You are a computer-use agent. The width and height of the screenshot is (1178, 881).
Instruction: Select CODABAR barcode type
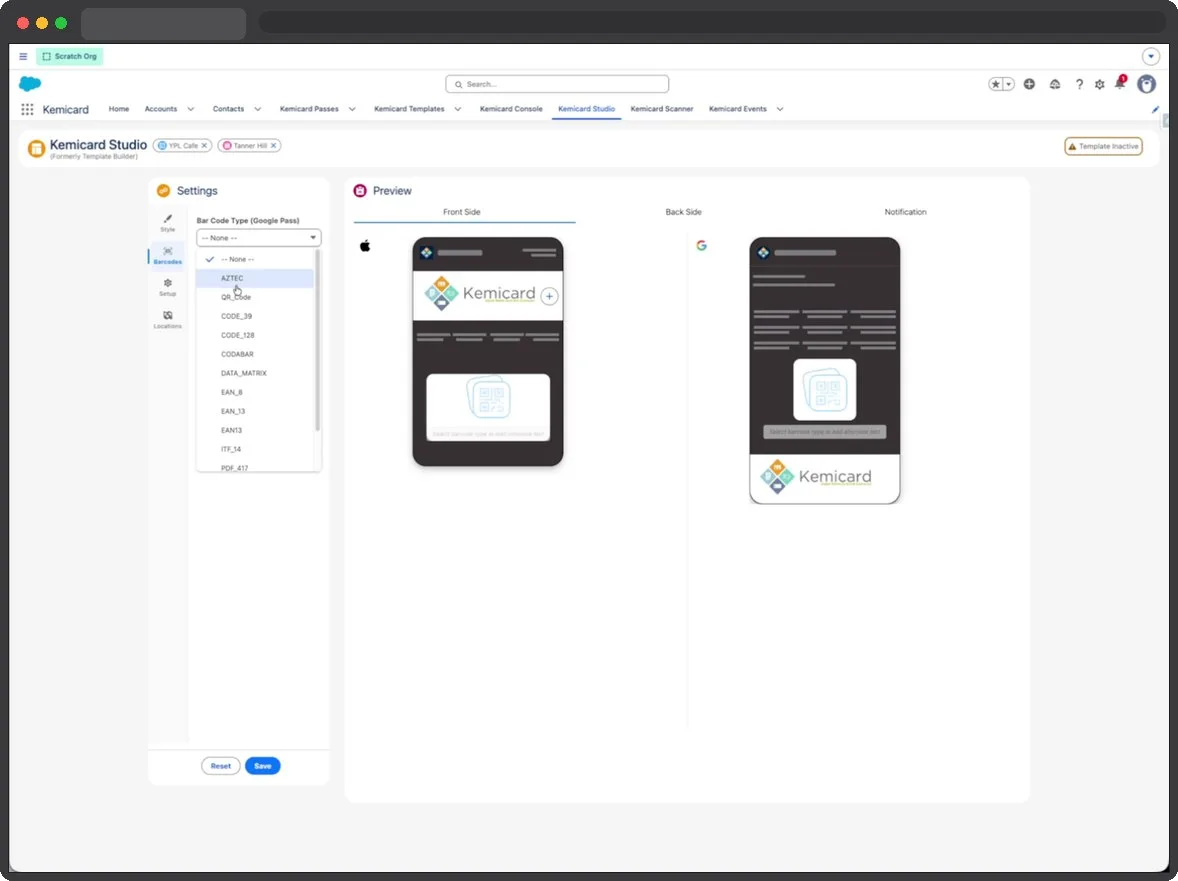click(255, 355)
